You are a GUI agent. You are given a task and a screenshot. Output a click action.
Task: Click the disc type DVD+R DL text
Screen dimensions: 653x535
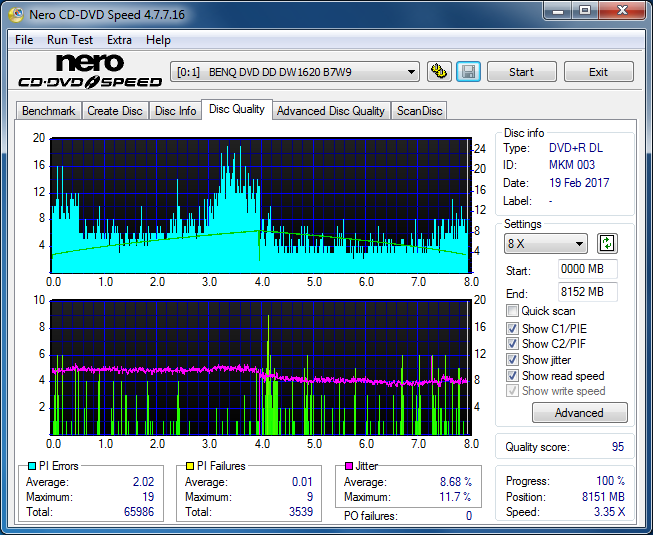[x=576, y=148]
